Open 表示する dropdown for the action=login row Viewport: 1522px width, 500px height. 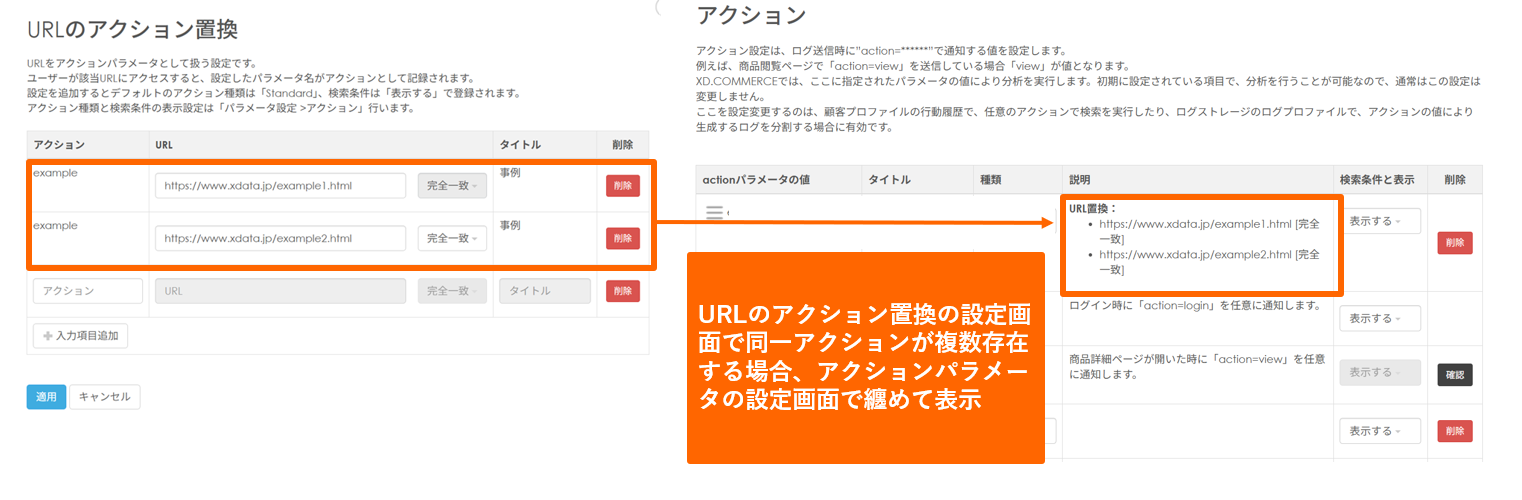pyautogui.click(x=1379, y=319)
